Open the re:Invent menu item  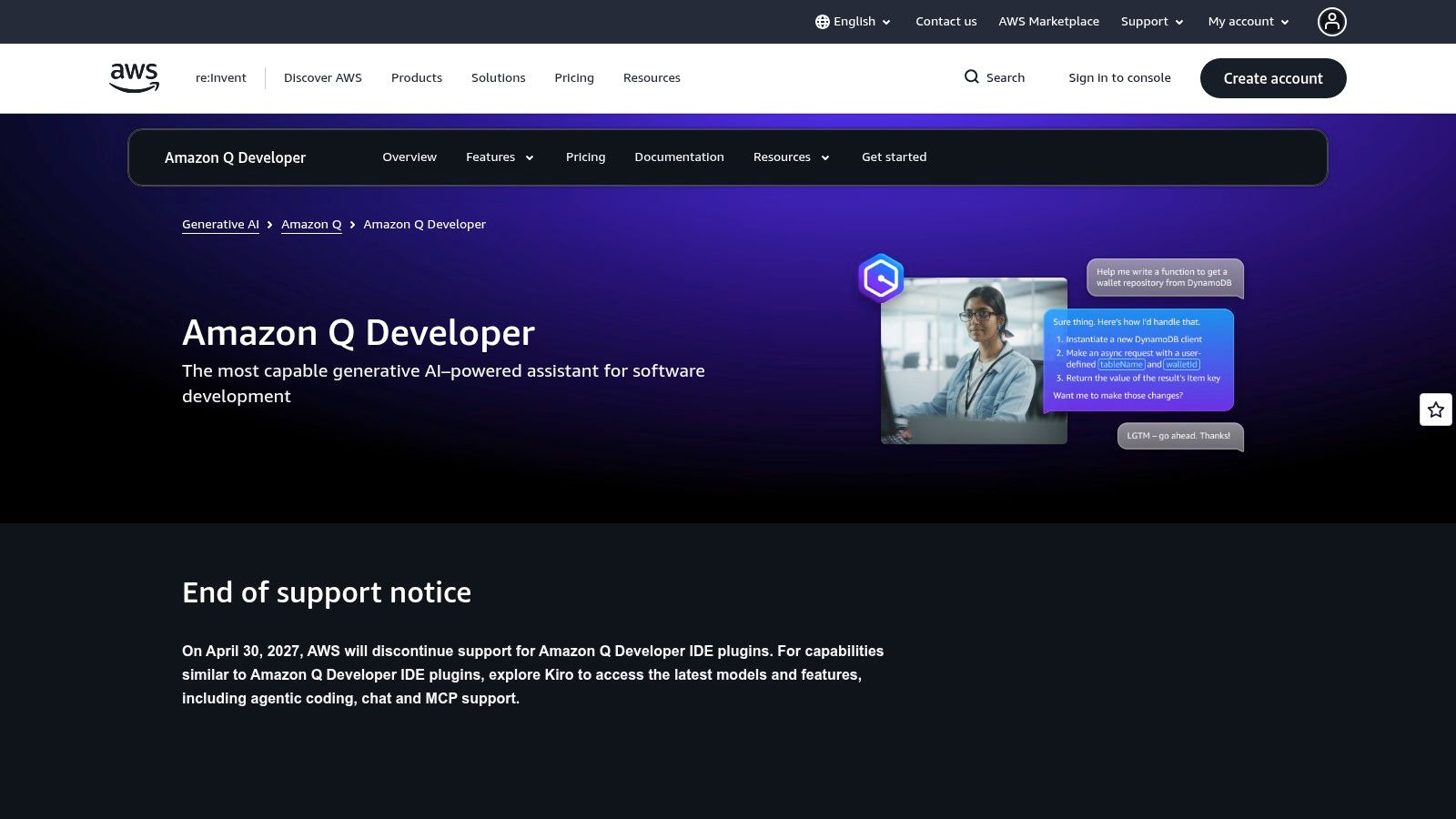click(221, 78)
